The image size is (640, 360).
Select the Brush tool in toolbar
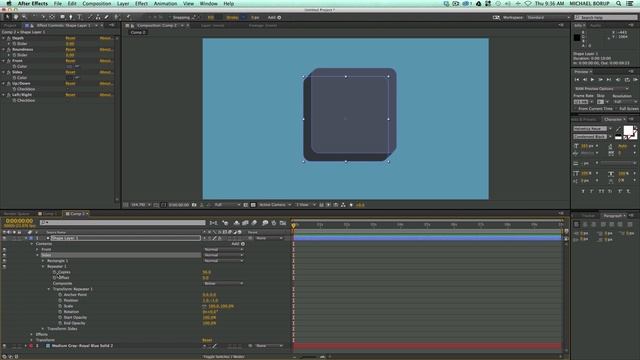90,17
